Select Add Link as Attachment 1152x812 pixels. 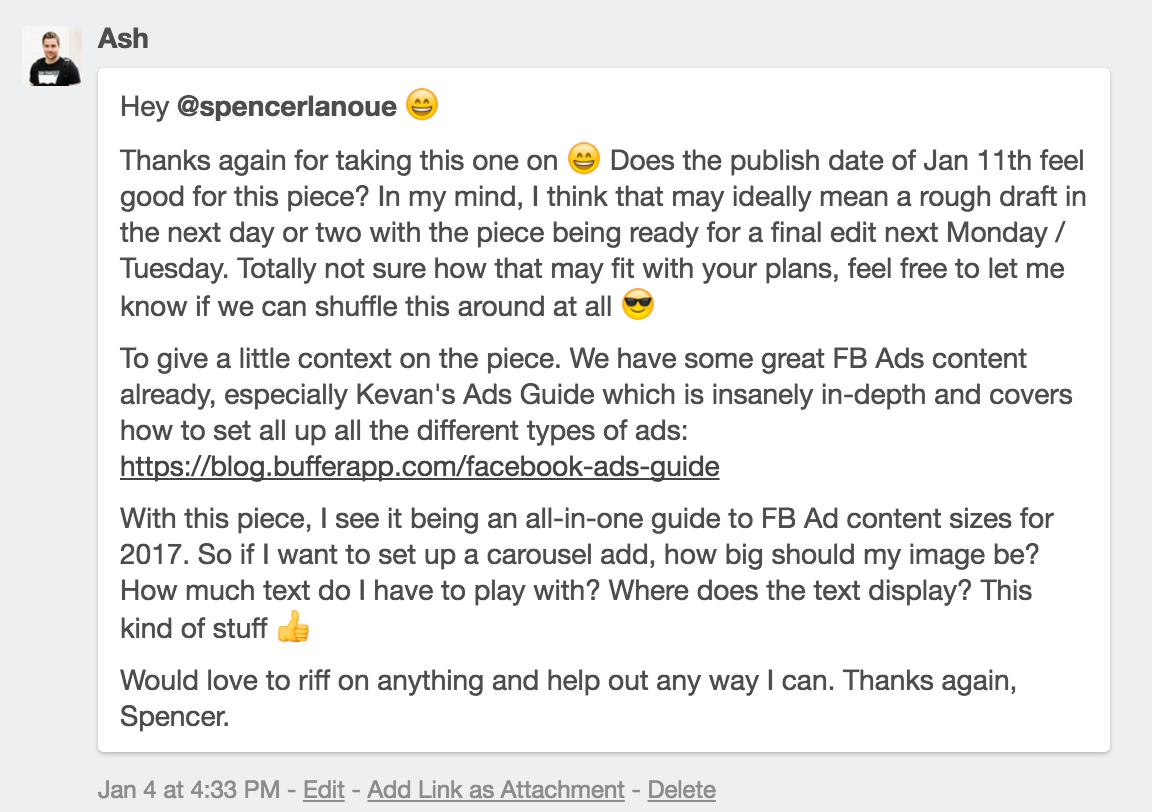coord(496,789)
